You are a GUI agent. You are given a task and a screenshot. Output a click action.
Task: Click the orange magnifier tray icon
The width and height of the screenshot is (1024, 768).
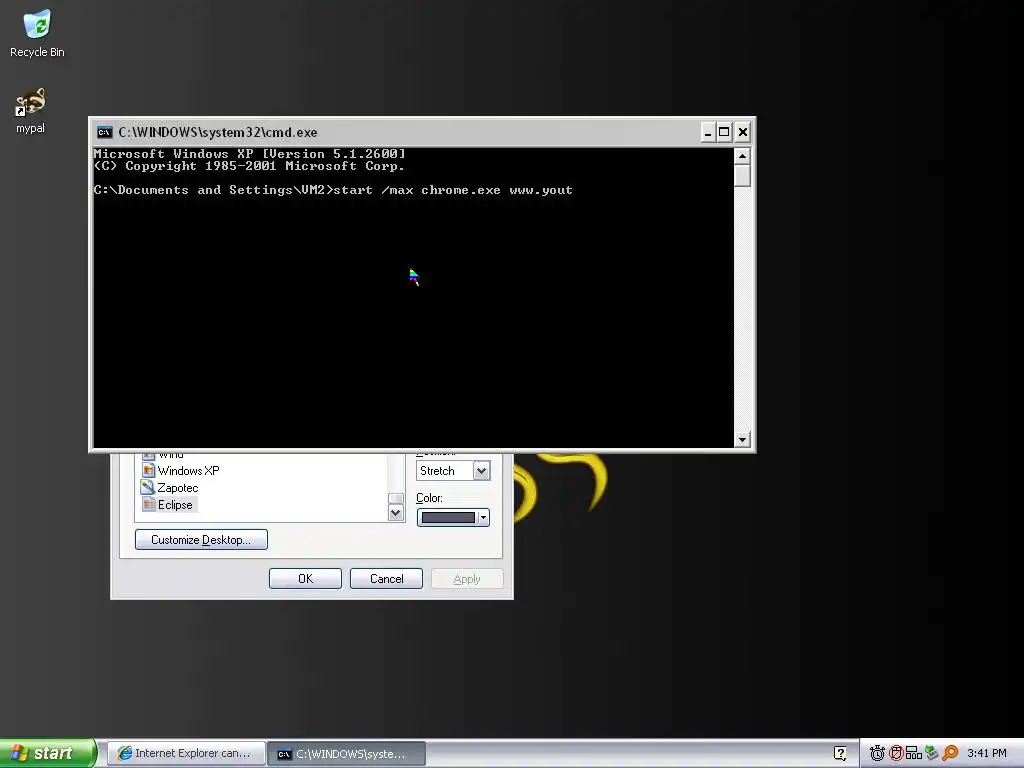click(950, 753)
